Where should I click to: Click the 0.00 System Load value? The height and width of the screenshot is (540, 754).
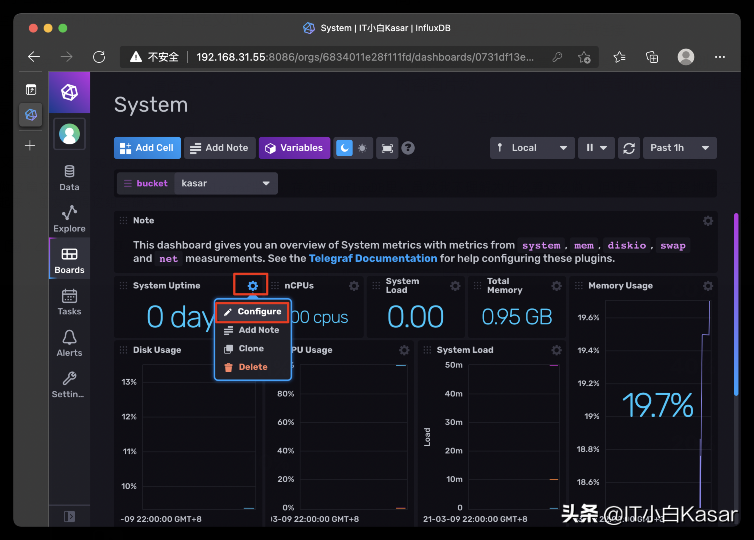(x=415, y=317)
